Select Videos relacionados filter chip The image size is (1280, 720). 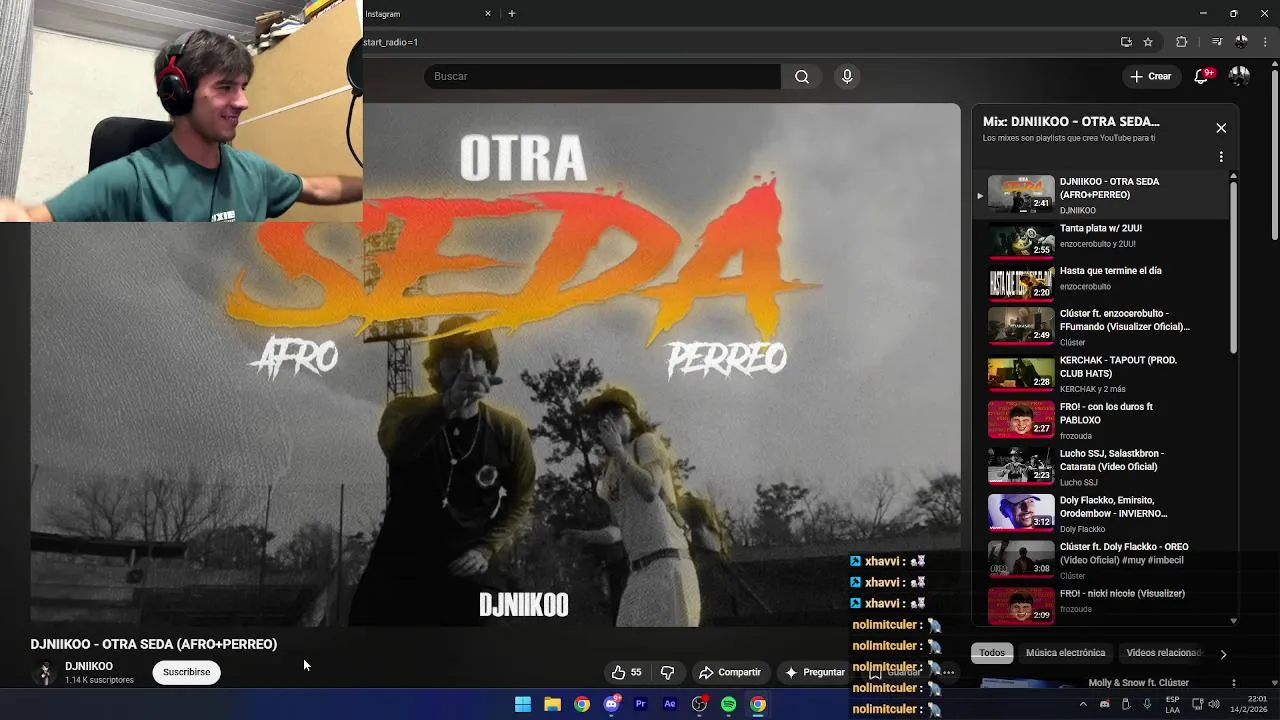pyautogui.click(x=1163, y=653)
